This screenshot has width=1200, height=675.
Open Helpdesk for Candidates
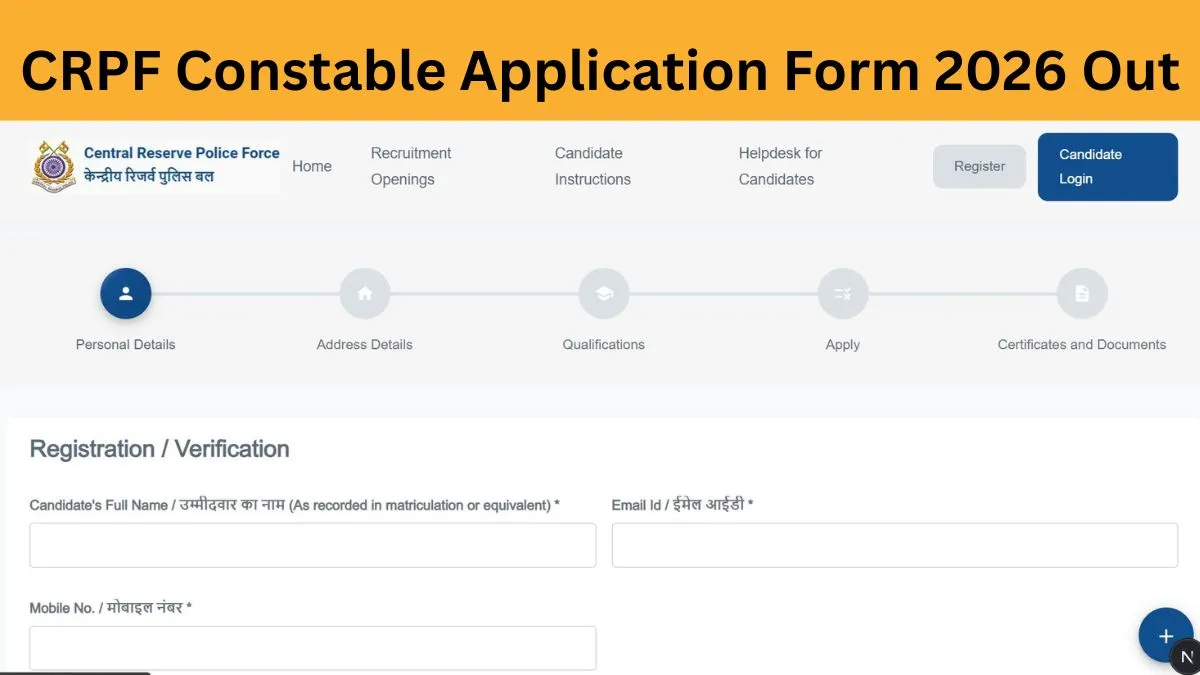tap(780, 166)
